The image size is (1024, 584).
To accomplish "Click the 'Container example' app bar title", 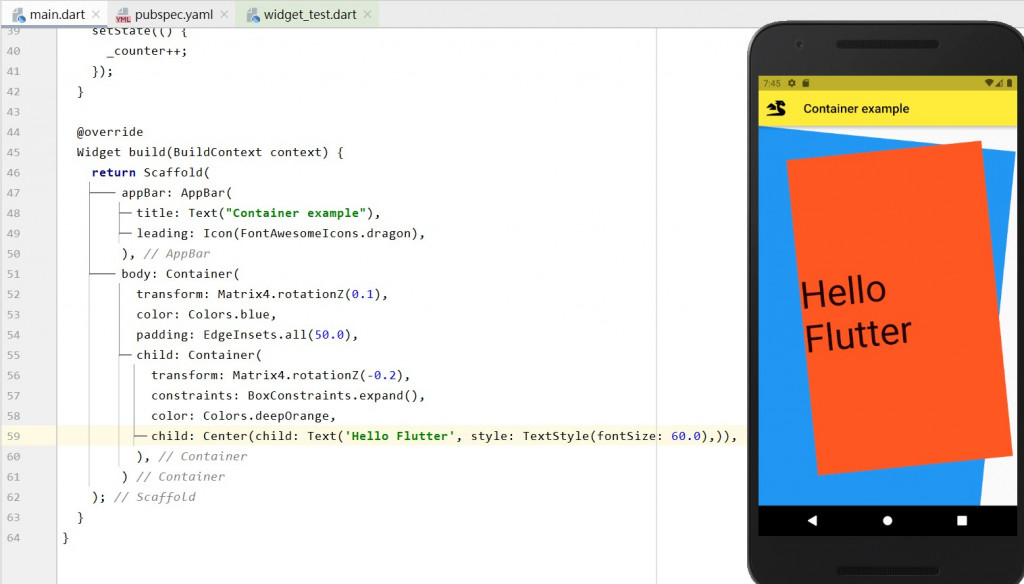I will (x=856, y=108).
